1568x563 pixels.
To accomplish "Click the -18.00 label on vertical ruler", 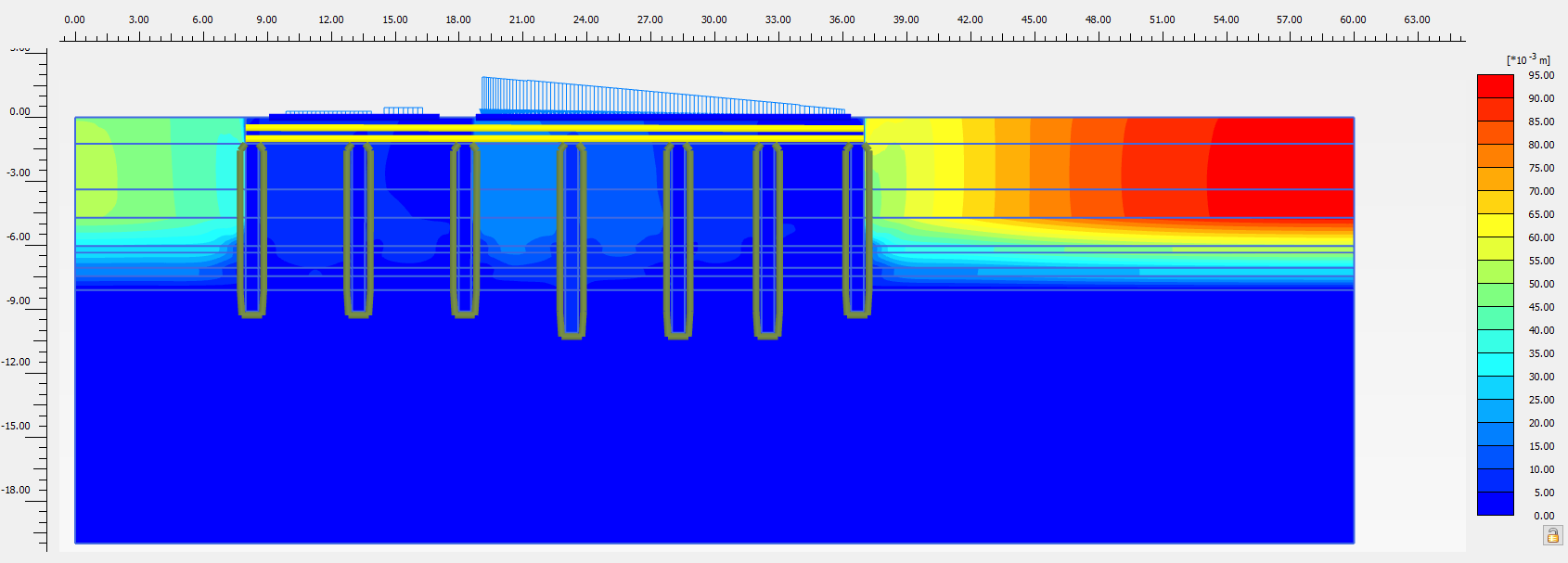I will [17, 490].
